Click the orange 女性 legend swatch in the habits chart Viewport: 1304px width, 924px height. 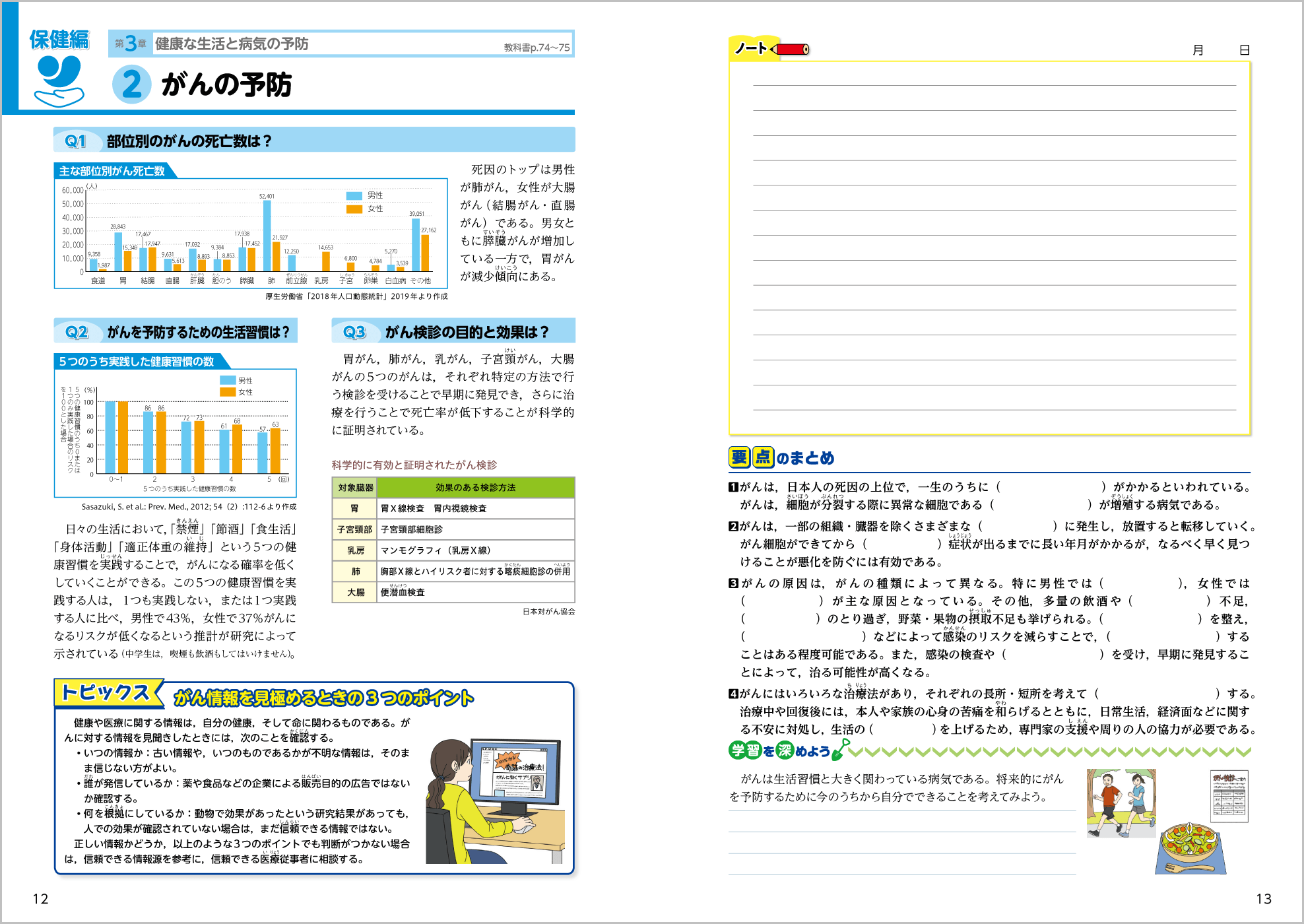click(x=228, y=392)
